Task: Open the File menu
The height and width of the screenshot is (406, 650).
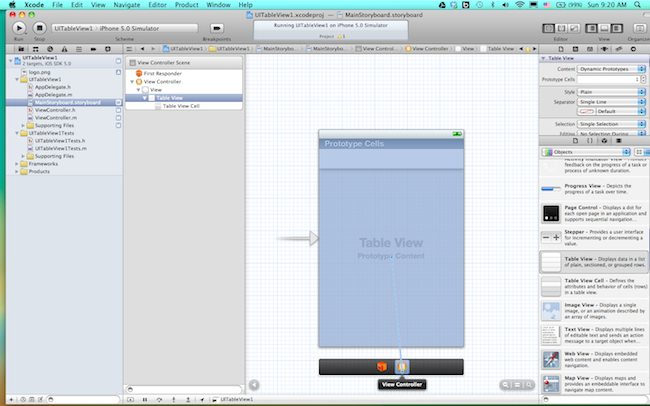Action: [x=57, y=5]
